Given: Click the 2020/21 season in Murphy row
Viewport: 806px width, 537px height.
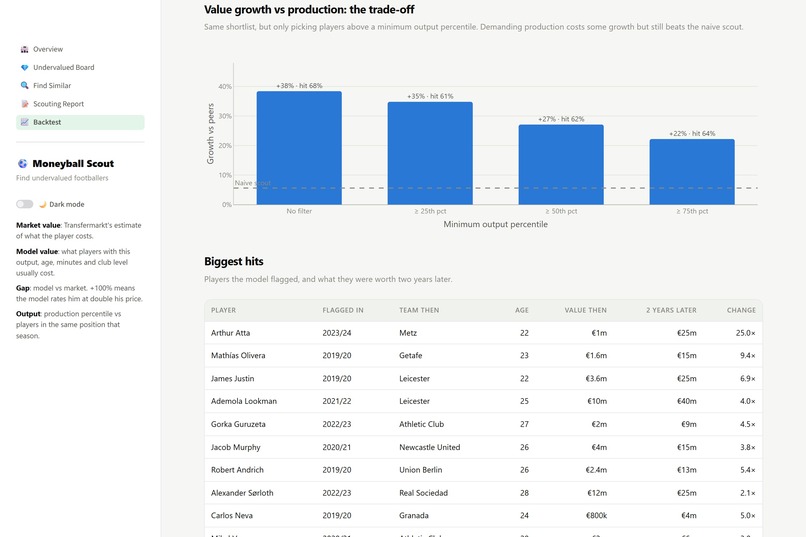Looking at the screenshot, I should click(x=337, y=448).
